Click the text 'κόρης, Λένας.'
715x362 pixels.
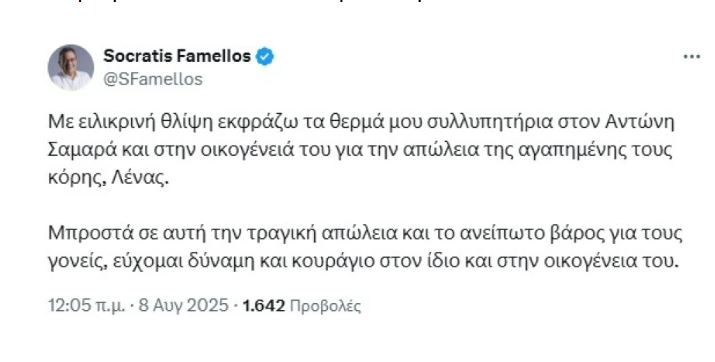point(108,178)
